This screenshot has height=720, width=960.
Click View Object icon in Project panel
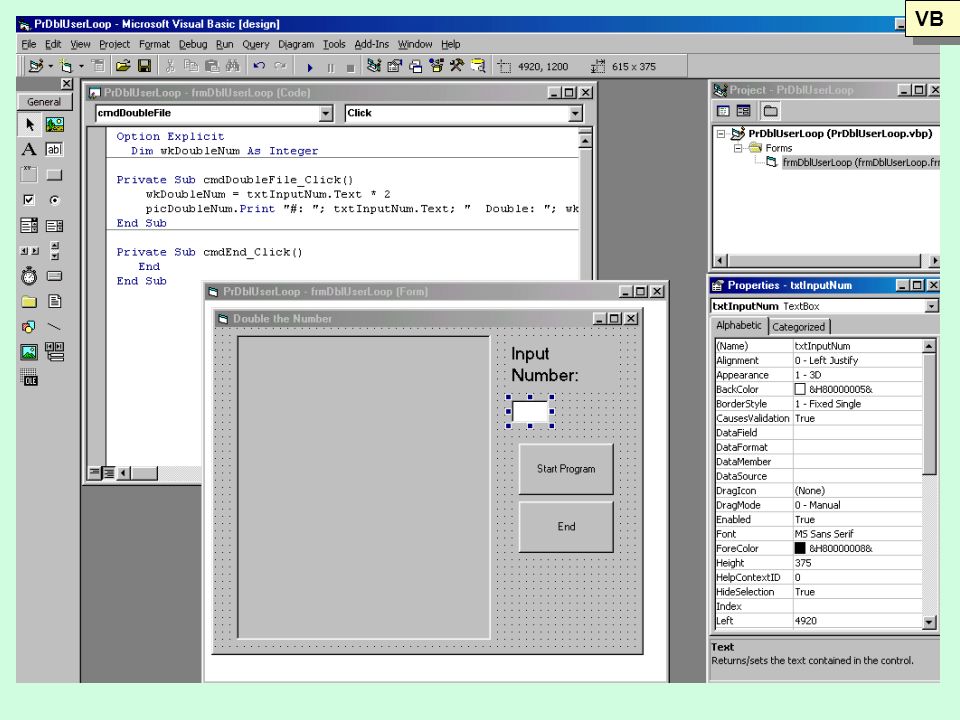coord(743,111)
